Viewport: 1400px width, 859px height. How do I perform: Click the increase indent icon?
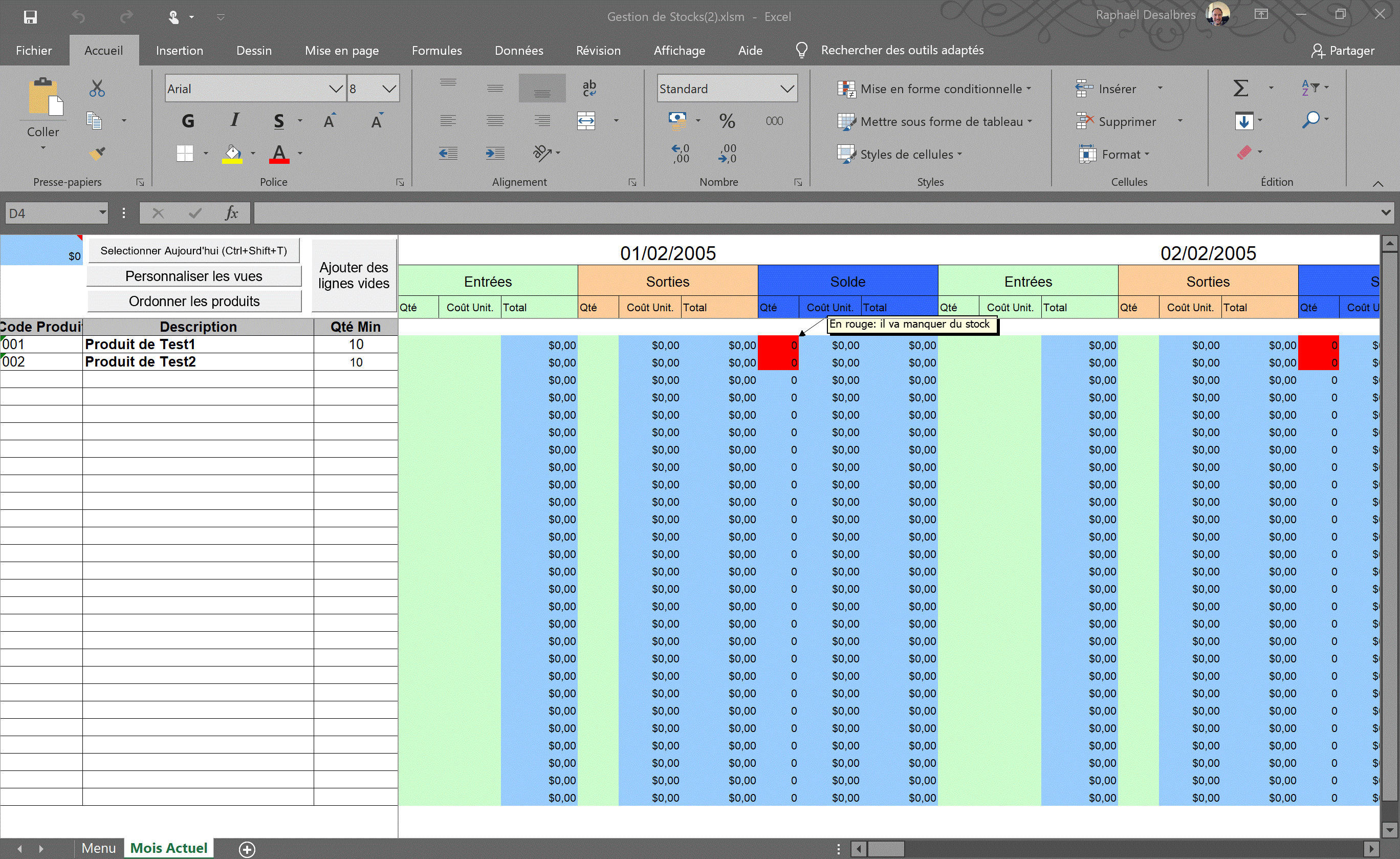pos(495,153)
